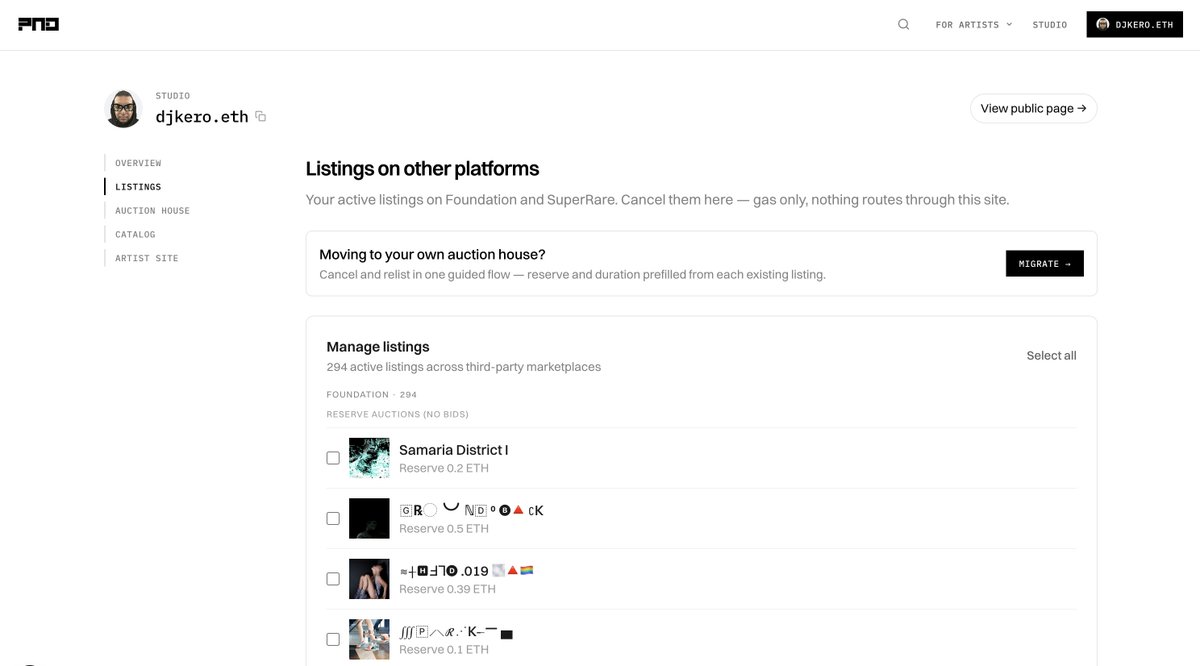
Task: Click the Migrate button
Action: tap(1044, 264)
